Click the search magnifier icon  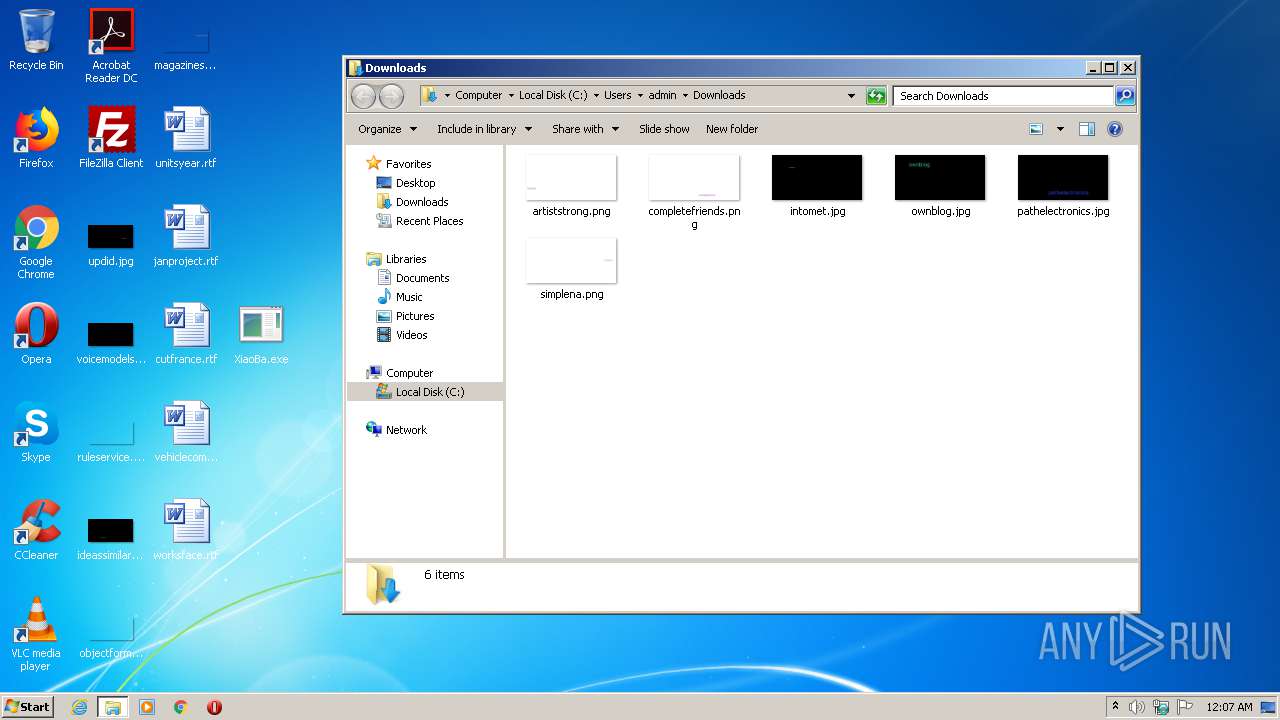click(x=1125, y=96)
